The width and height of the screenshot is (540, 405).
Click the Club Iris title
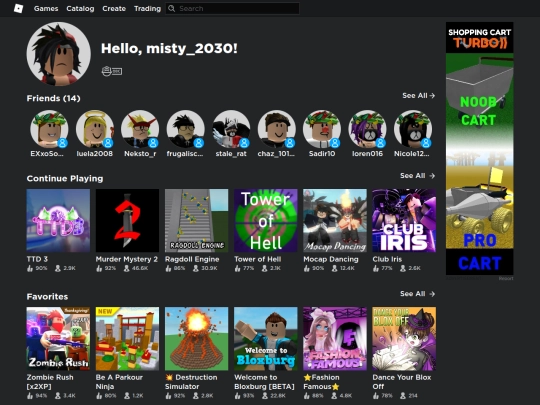pos(387,259)
